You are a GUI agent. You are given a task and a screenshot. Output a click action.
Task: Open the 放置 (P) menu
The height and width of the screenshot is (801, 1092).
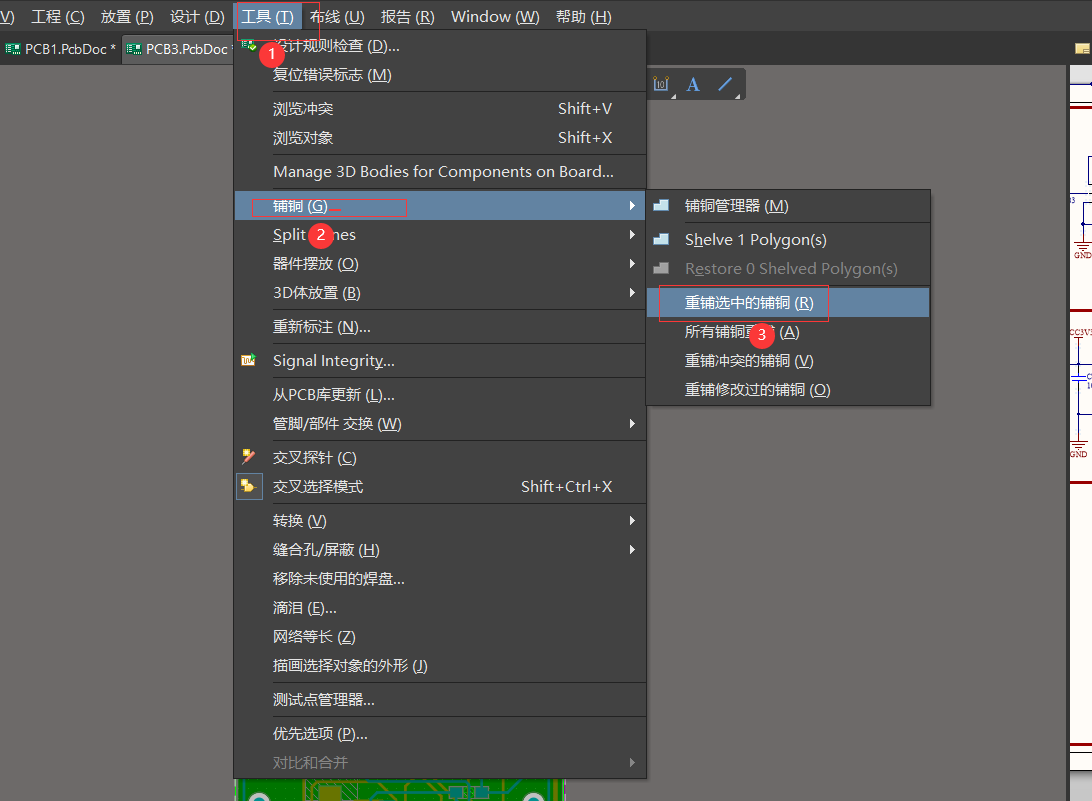(127, 17)
